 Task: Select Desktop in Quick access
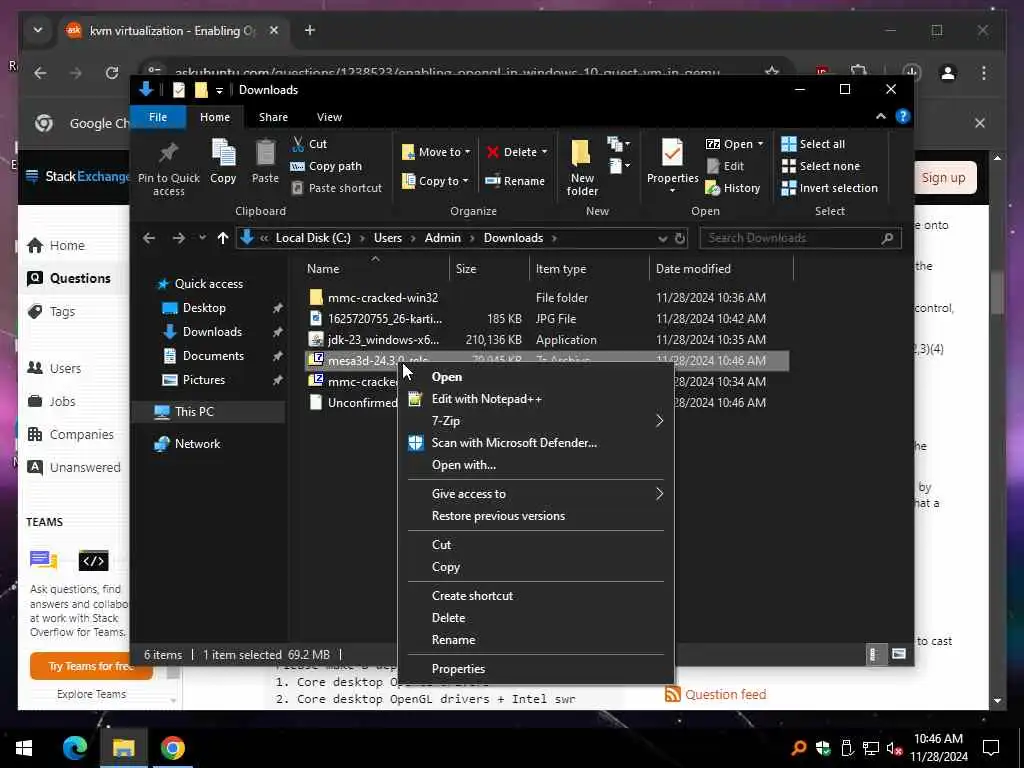[204, 308]
